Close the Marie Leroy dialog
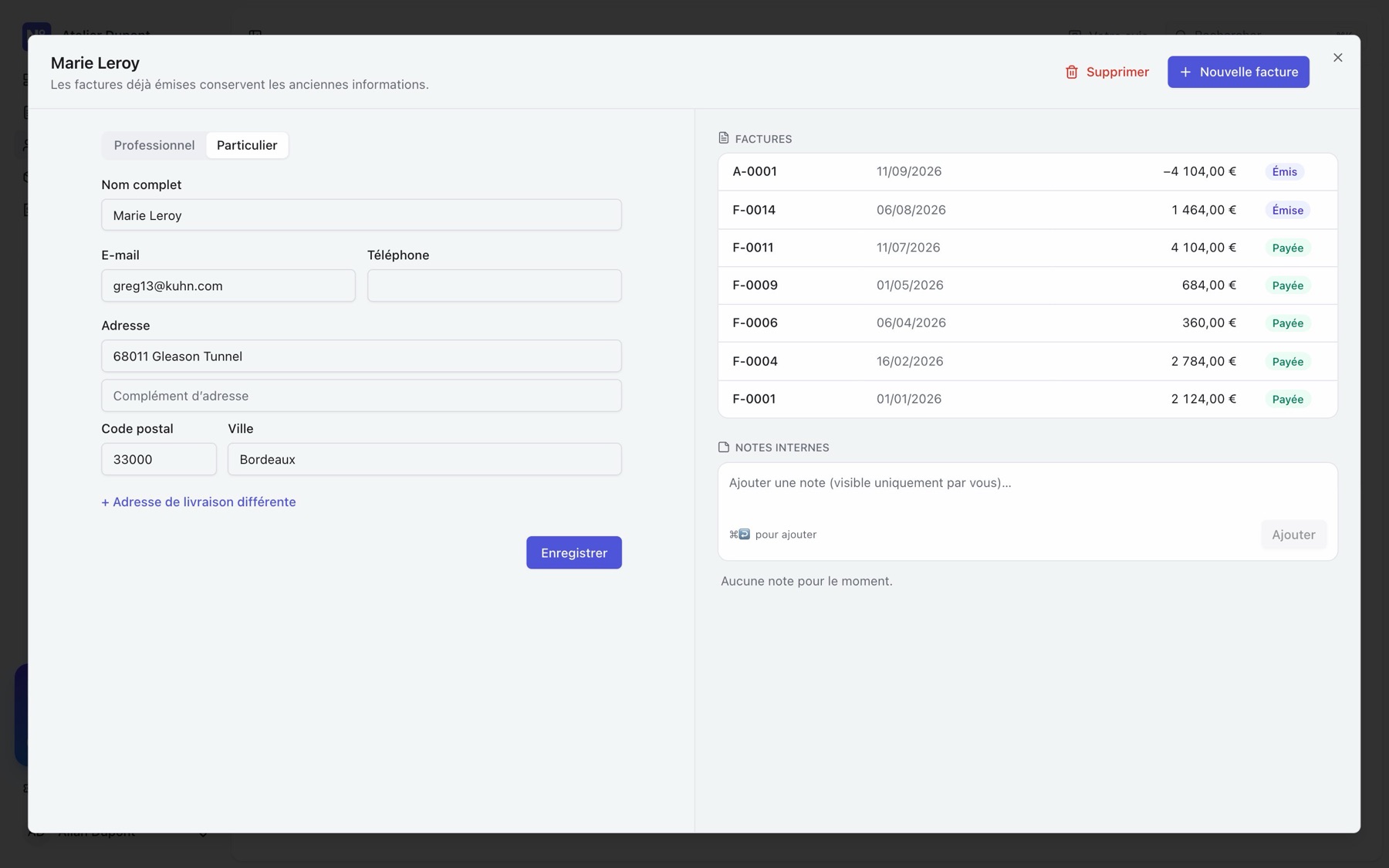The height and width of the screenshot is (868, 1389). pyautogui.click(x=1337, y=58)
